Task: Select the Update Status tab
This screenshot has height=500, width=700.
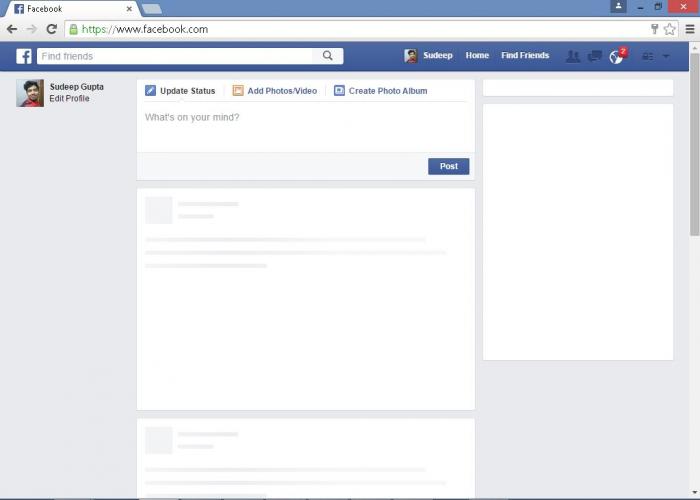Action: pos(180,91)
